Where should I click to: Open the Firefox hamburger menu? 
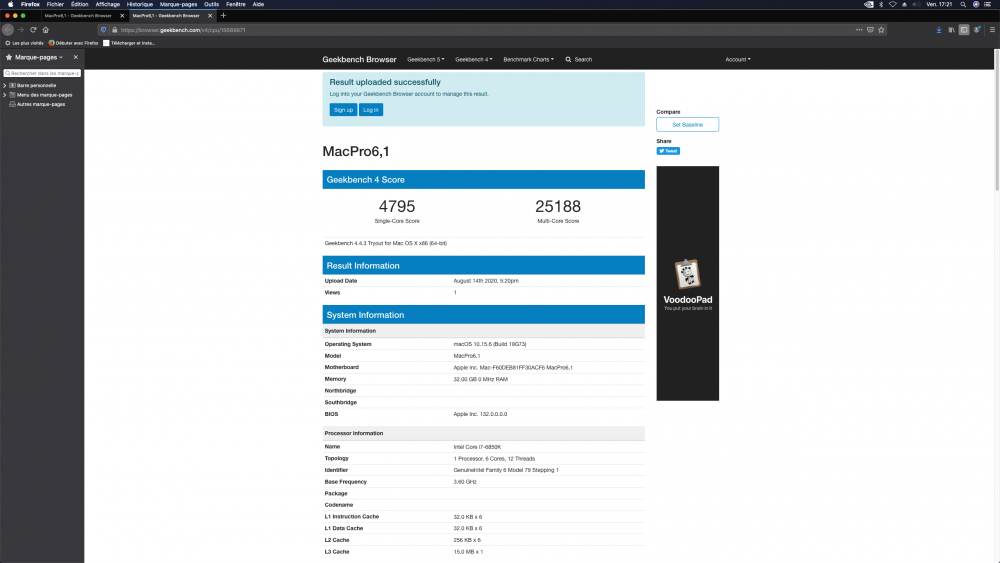click(x=992, y=30)
